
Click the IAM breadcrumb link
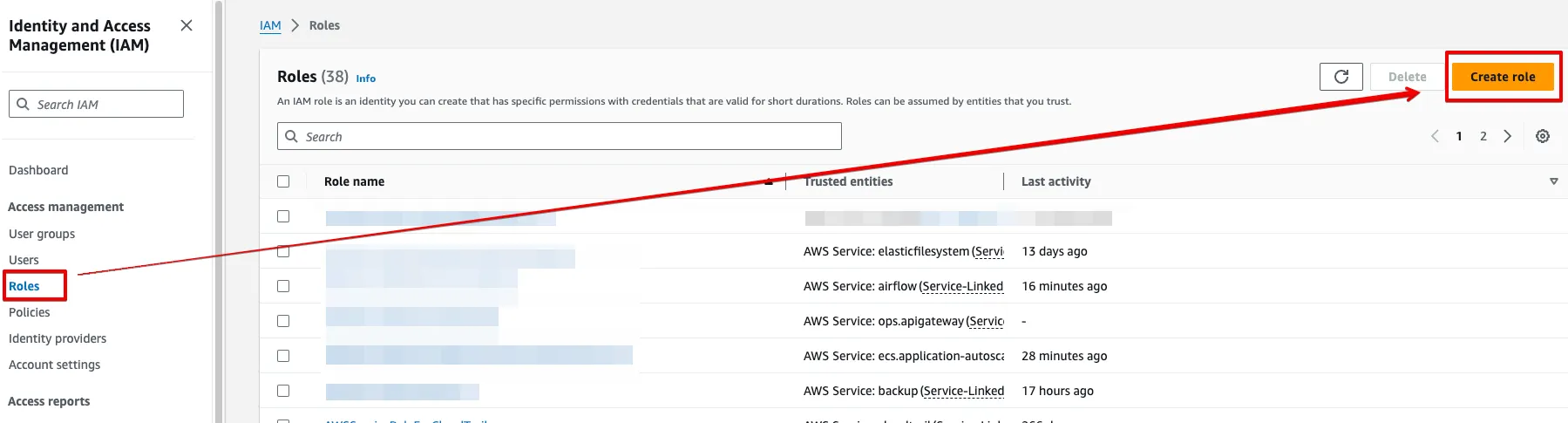(x=270, y=25)
